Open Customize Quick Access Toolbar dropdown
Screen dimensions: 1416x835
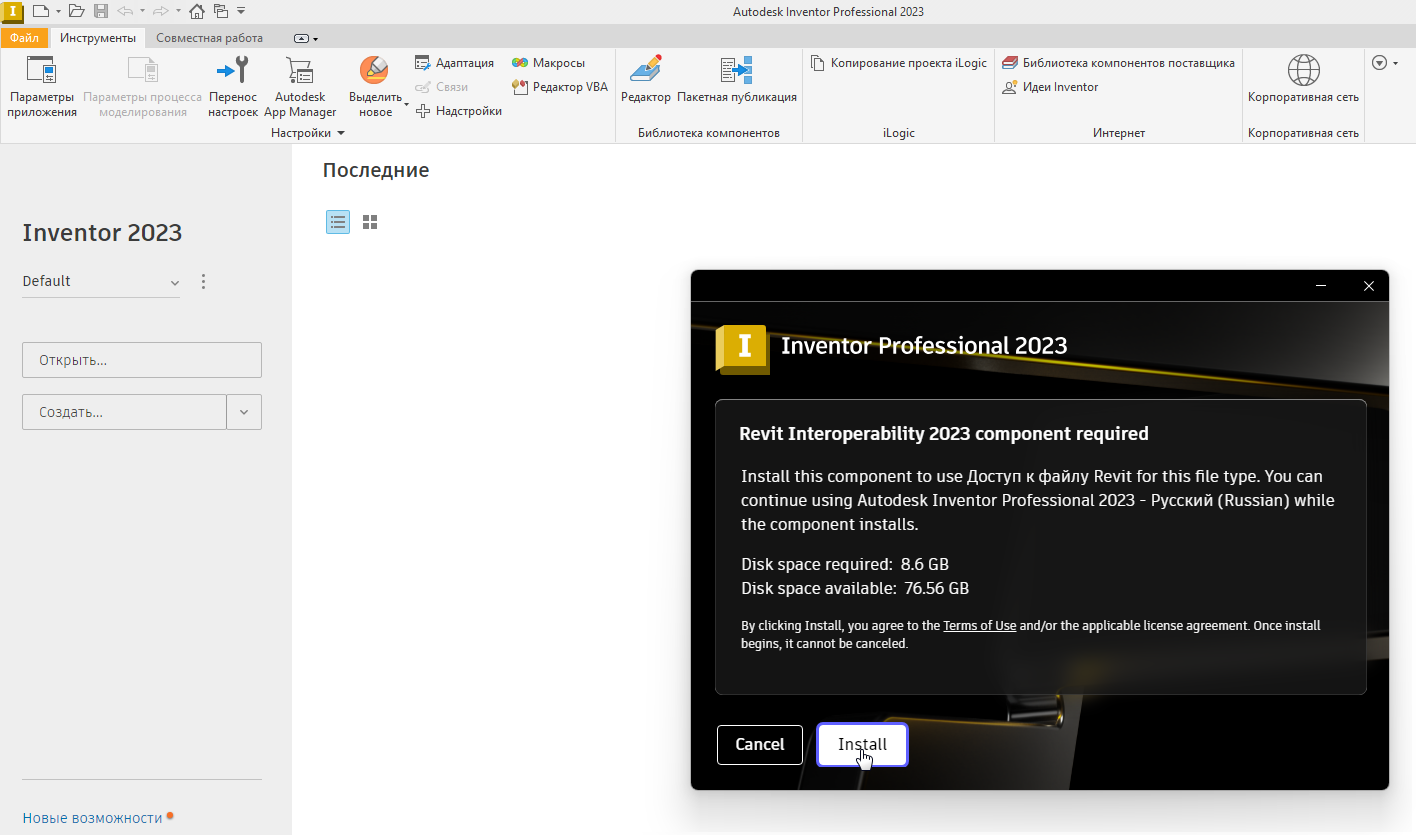click(241, 11)
